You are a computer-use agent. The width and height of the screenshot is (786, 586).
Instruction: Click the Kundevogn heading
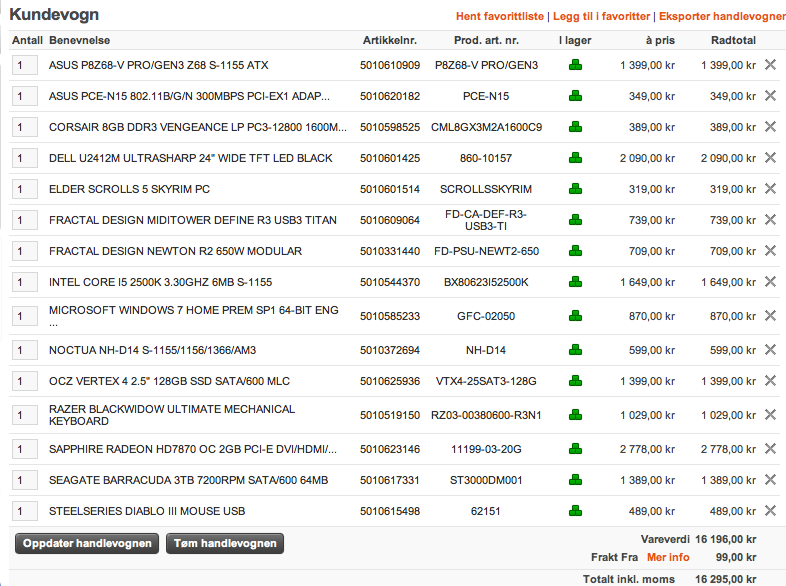click(54, 15)
